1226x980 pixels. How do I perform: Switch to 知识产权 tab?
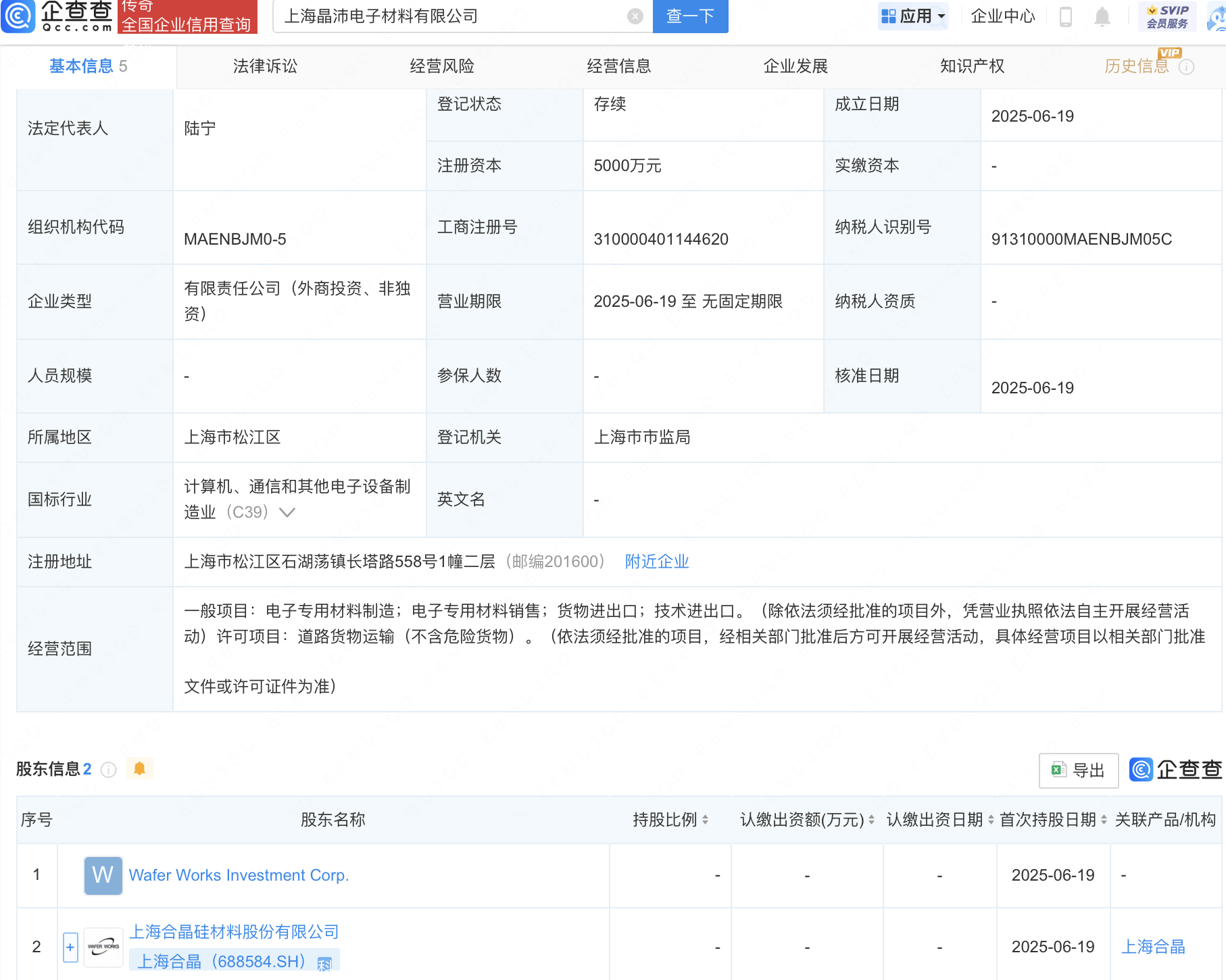[x=972, y=66]
